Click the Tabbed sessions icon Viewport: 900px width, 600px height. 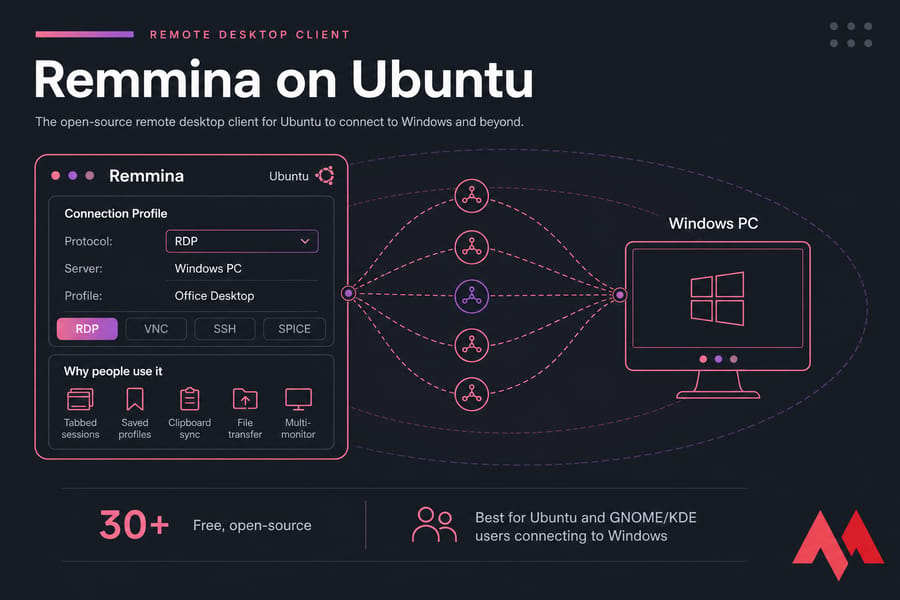pyautogui.click(x=80, y=399)
